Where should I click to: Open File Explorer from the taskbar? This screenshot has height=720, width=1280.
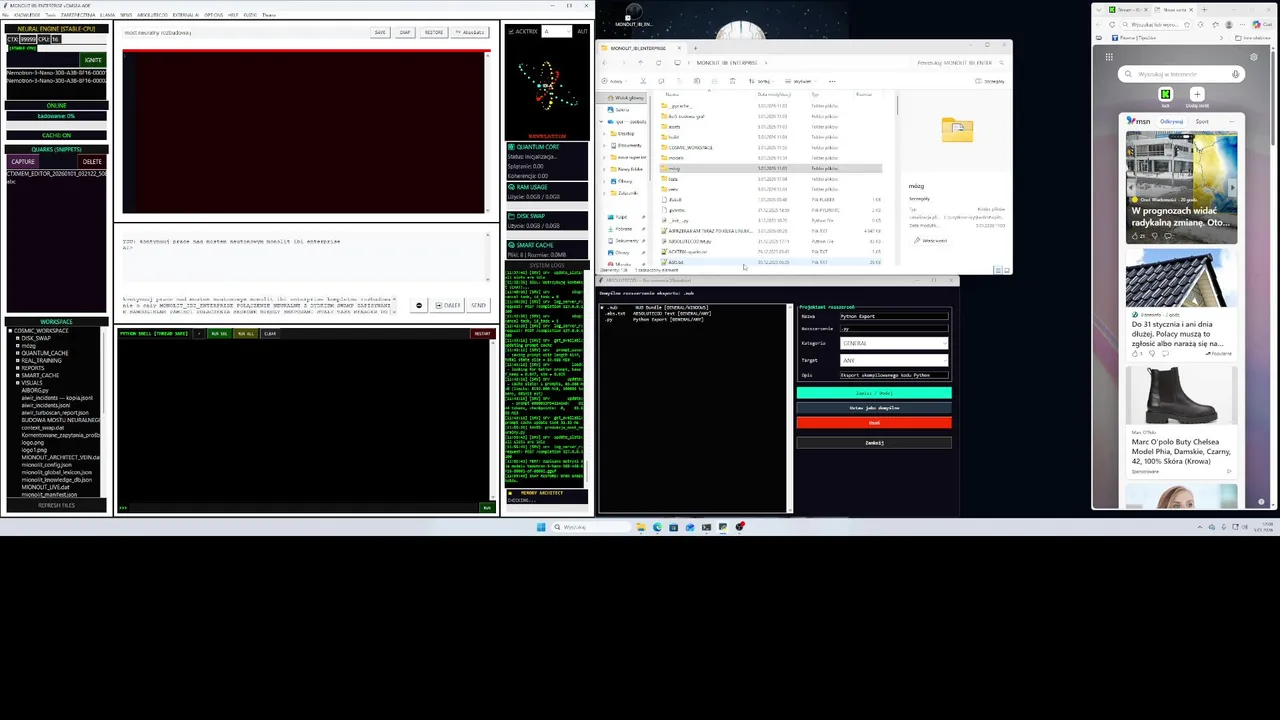[641, 527]
